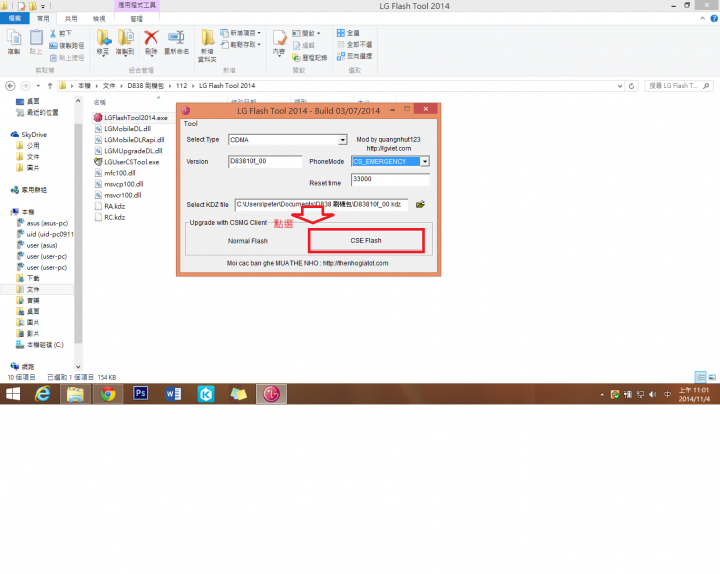Screen dimensions: 720x574
Task: Click the Cut (剪下) ribbon item
Action: (61, 34)
